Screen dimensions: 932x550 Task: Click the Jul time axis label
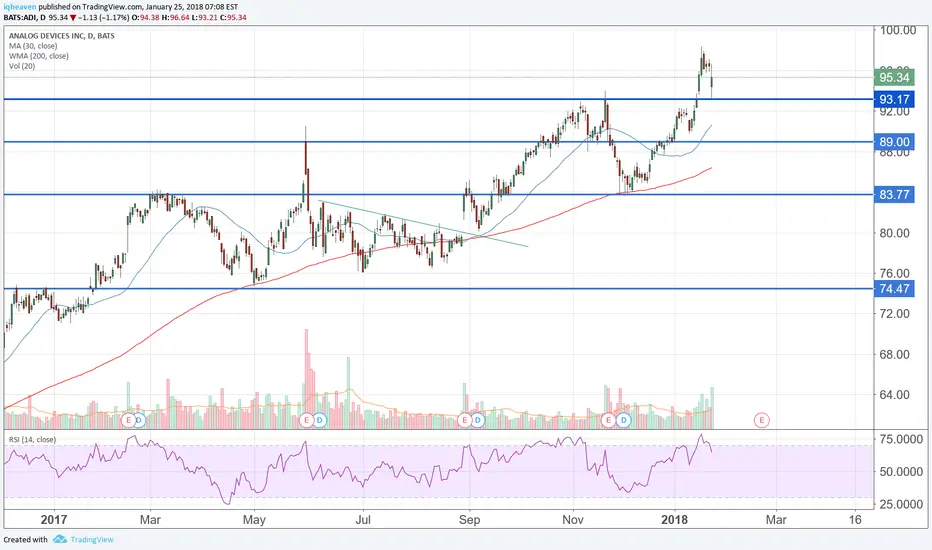pyautogui.click(x=363, y=520)
